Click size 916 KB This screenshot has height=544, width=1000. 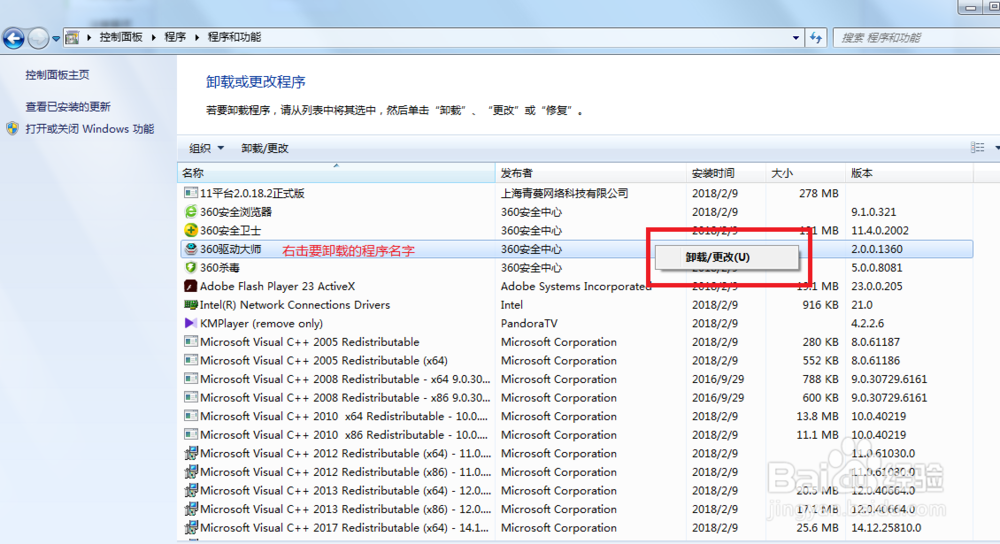tap(820, 305)
